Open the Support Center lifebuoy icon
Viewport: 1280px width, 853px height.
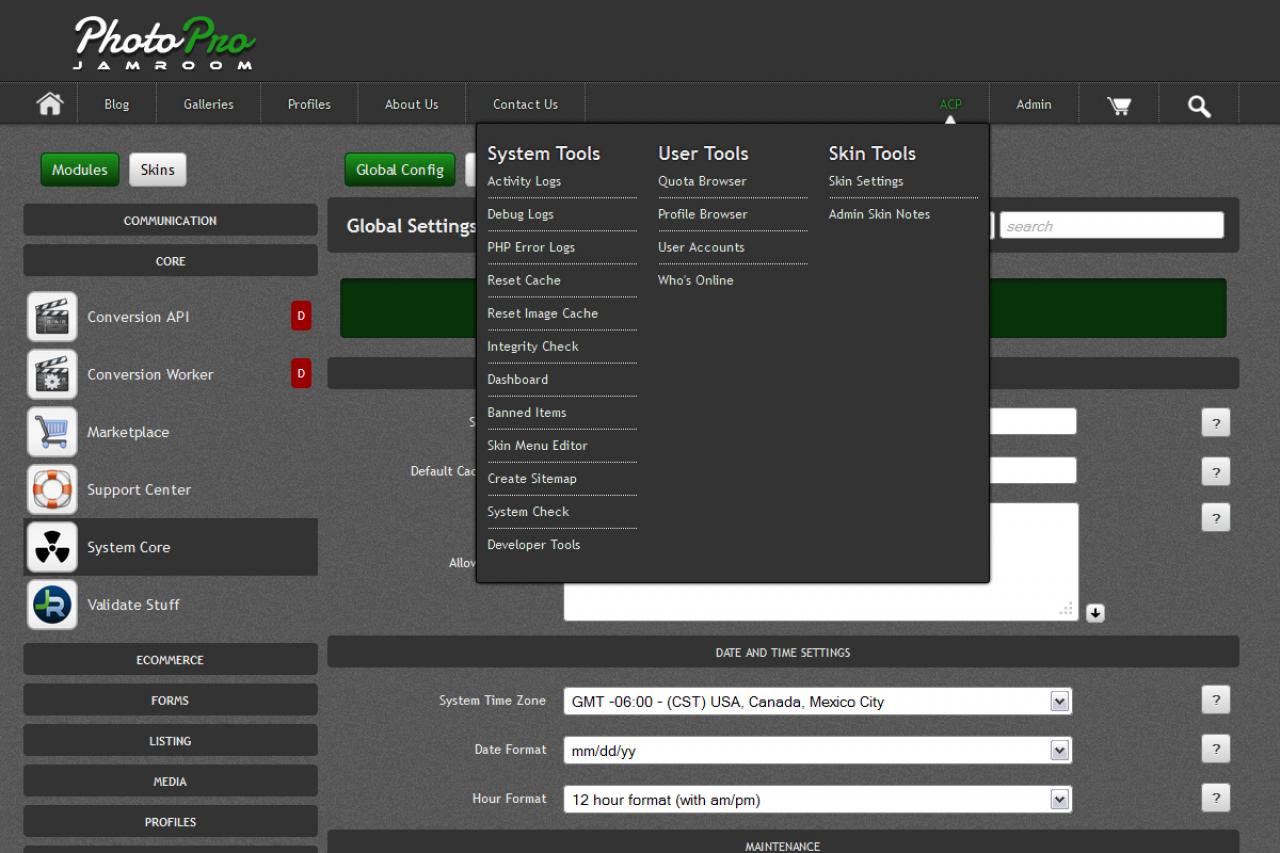pyautogui.click(x=52, y=490)
